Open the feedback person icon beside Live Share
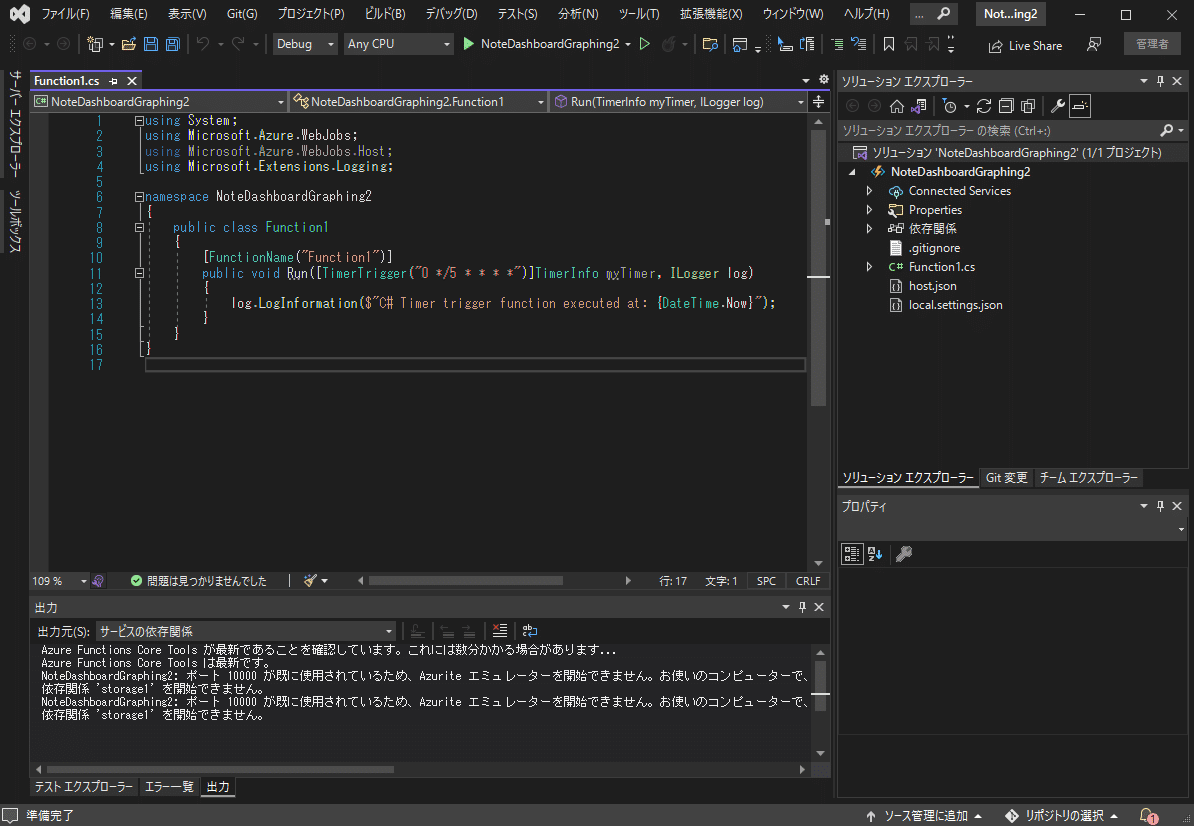Screen dimensions: 1194x826 coord(1094,44)
